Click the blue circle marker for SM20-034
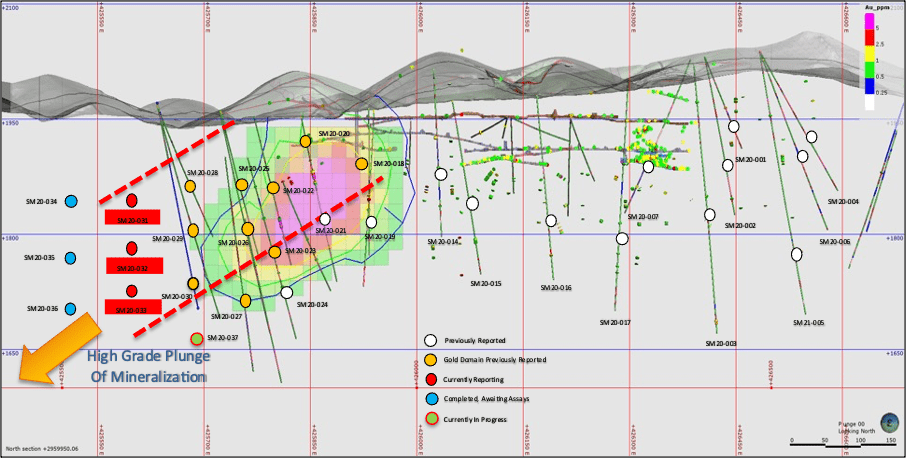Image resolution: width=906 pixels, height=458 pixels. (72, 202)
